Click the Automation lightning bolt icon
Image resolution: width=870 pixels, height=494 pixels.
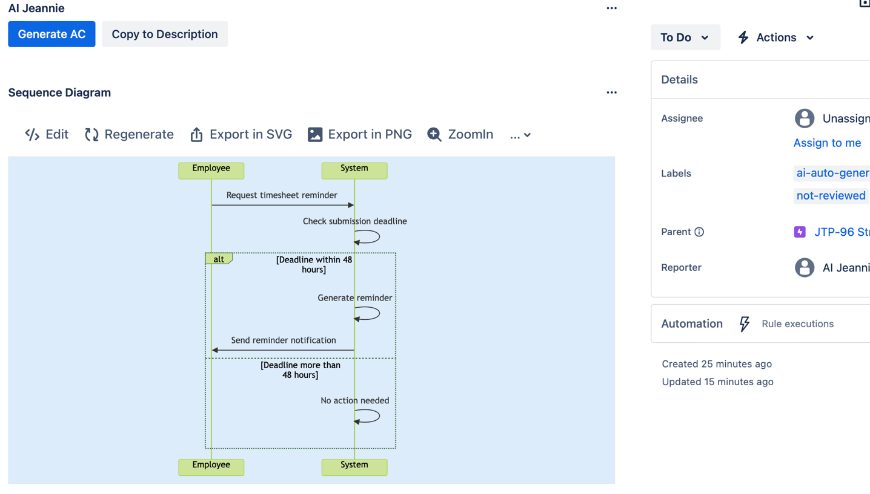744,324
